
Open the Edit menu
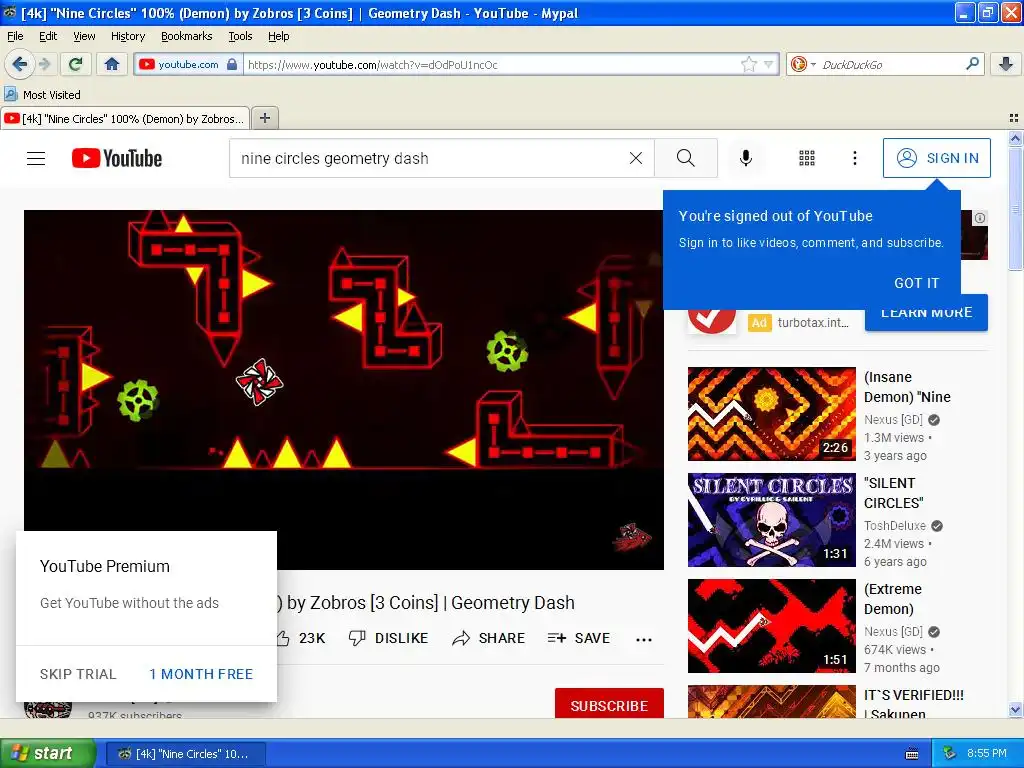[48, 36]
